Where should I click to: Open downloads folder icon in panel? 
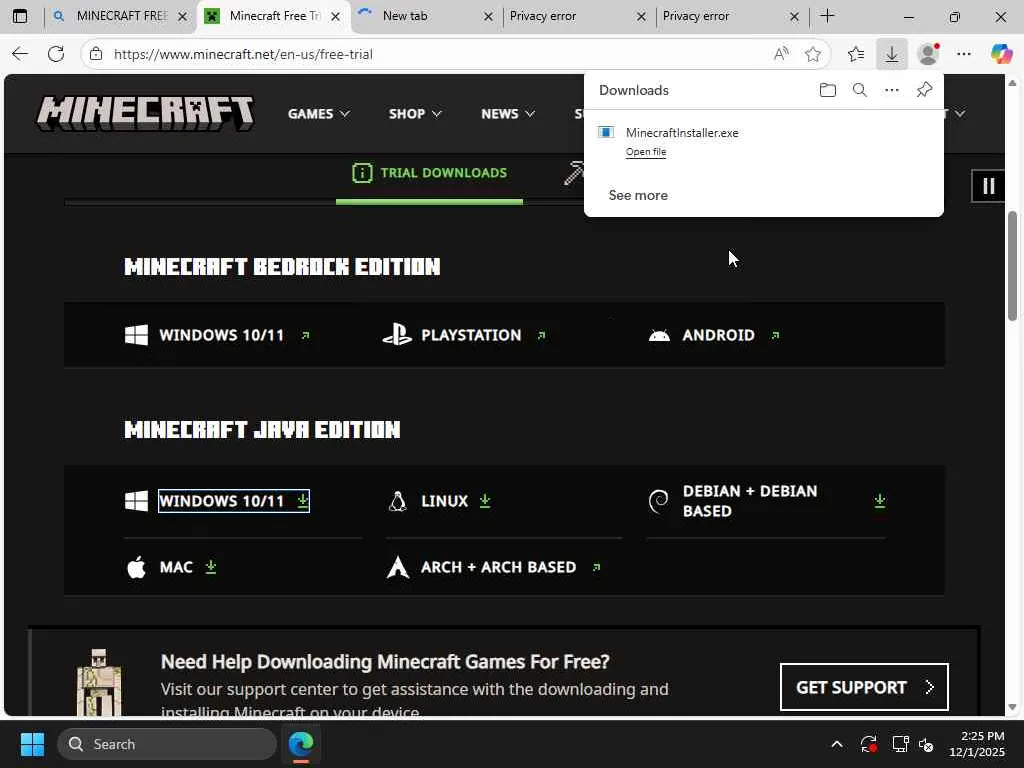[827, 90]
